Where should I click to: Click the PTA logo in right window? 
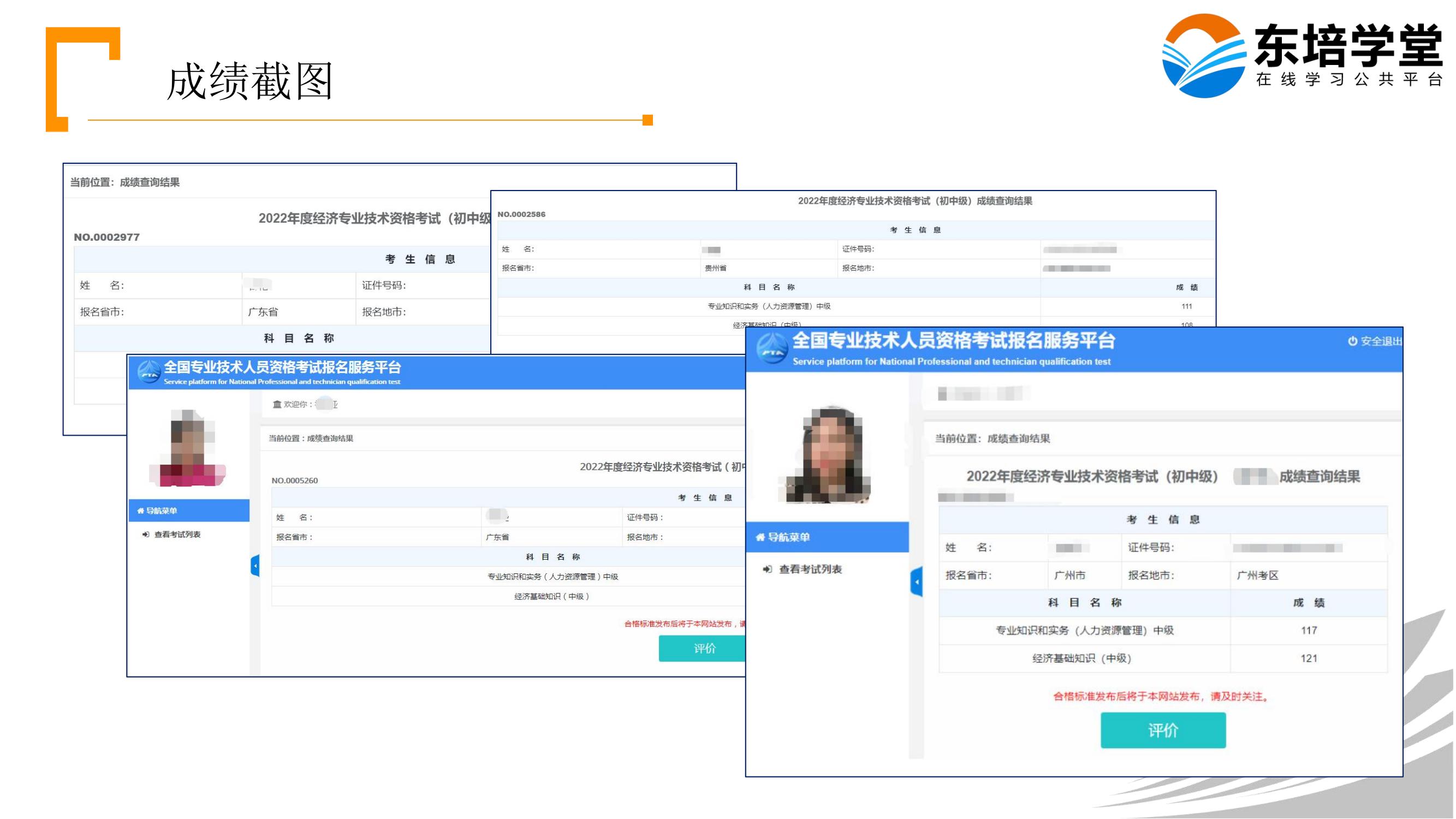(x=772, y=349)
